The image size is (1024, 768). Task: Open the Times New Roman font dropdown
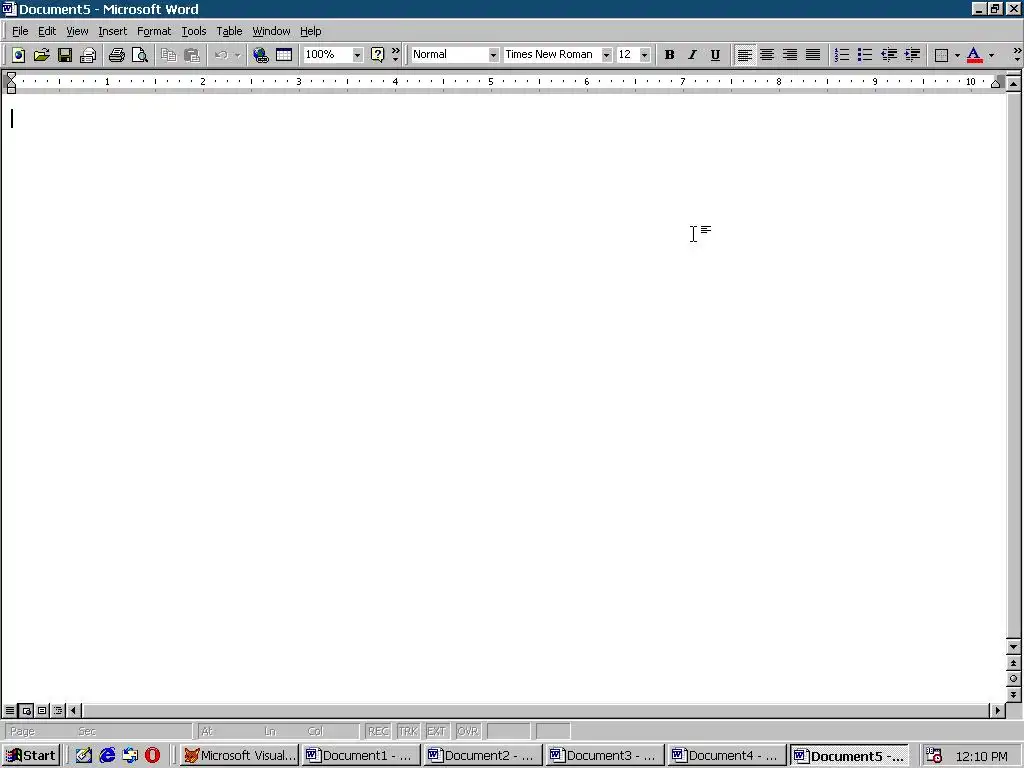tap(606, 55)
